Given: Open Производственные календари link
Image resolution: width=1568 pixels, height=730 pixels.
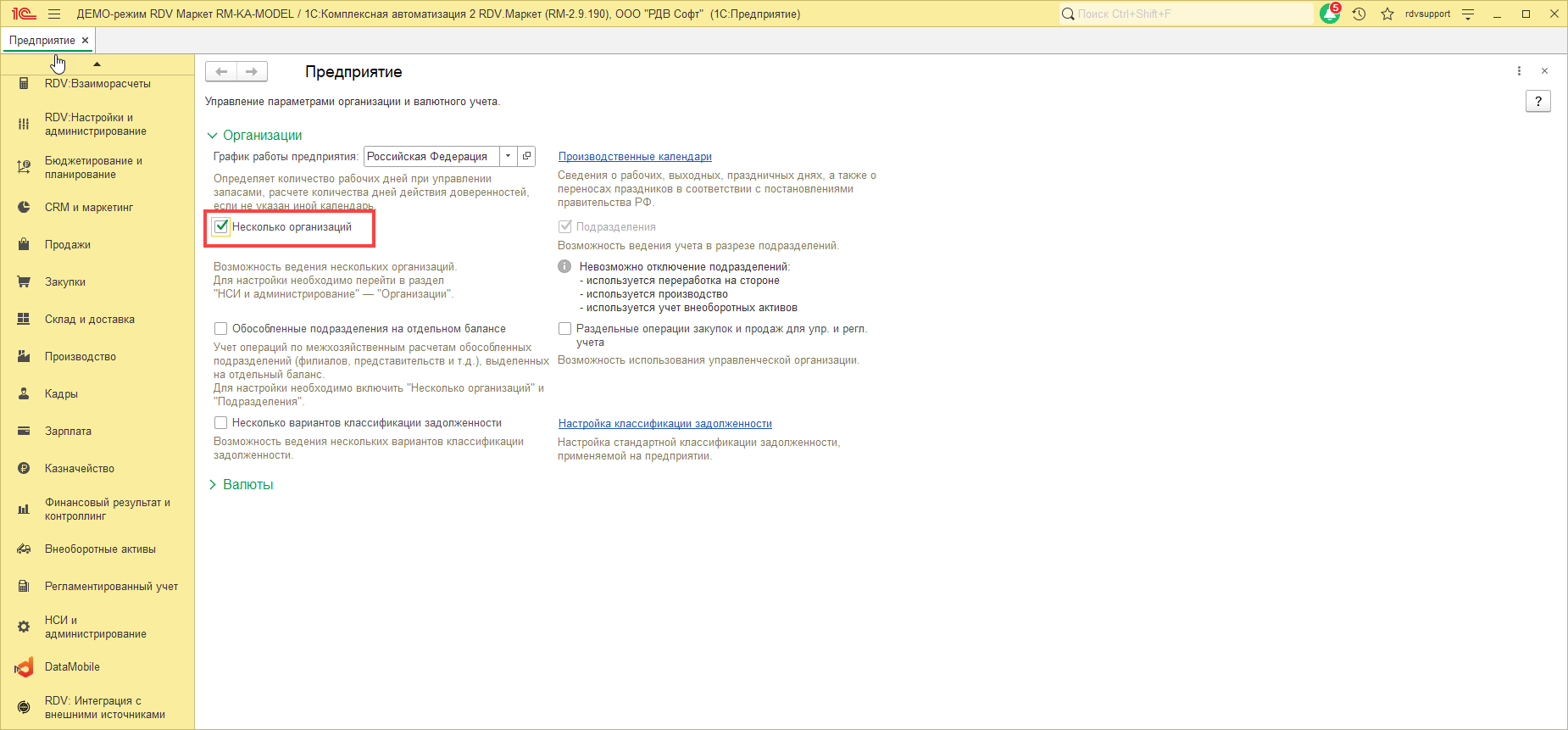Looking at the screenshot, I should coord(635,156).
